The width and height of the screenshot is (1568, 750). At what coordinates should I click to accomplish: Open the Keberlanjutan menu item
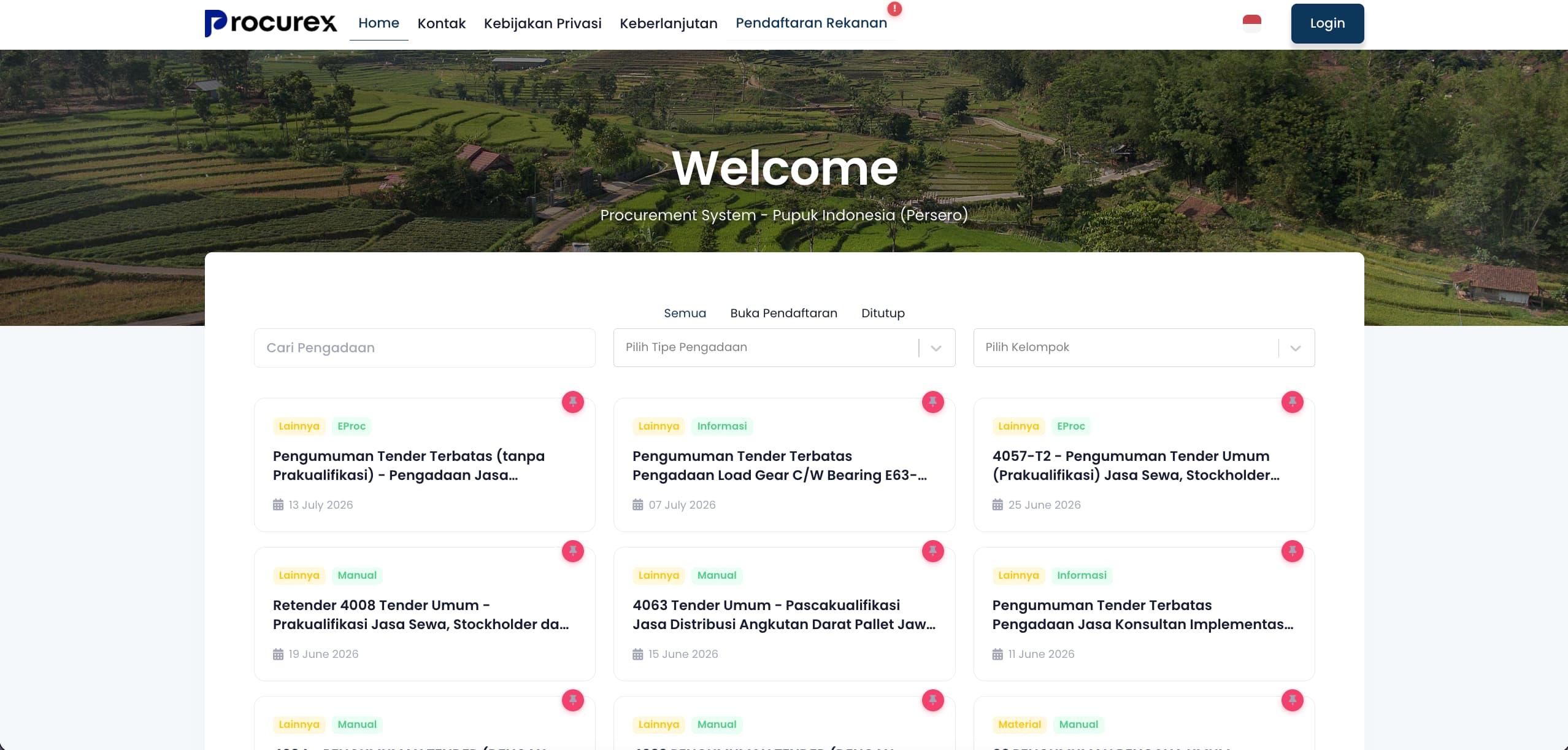[668, 23]
